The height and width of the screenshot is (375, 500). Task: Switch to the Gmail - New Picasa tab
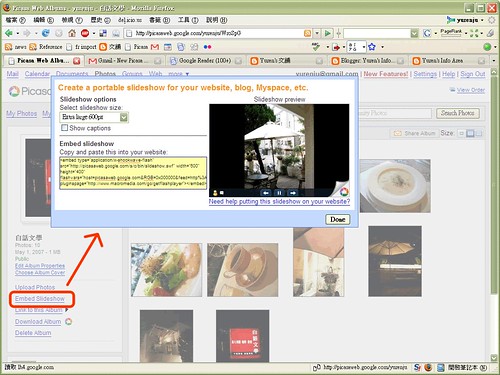pyautogui.click(x=124, y=61)
